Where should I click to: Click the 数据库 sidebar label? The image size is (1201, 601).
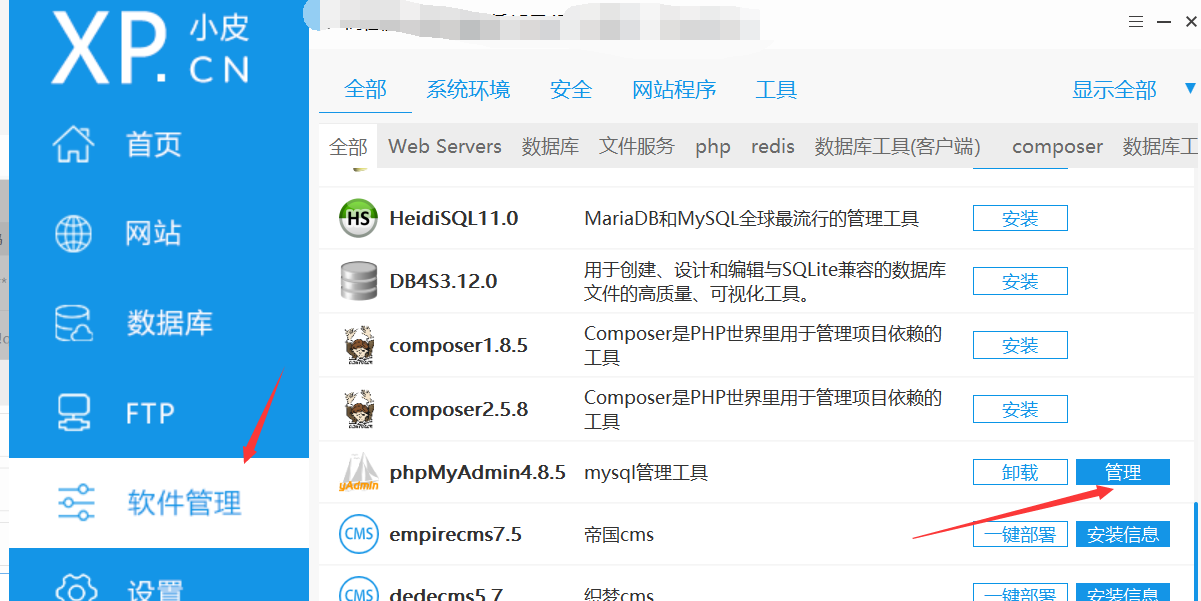tap(170, 323)
